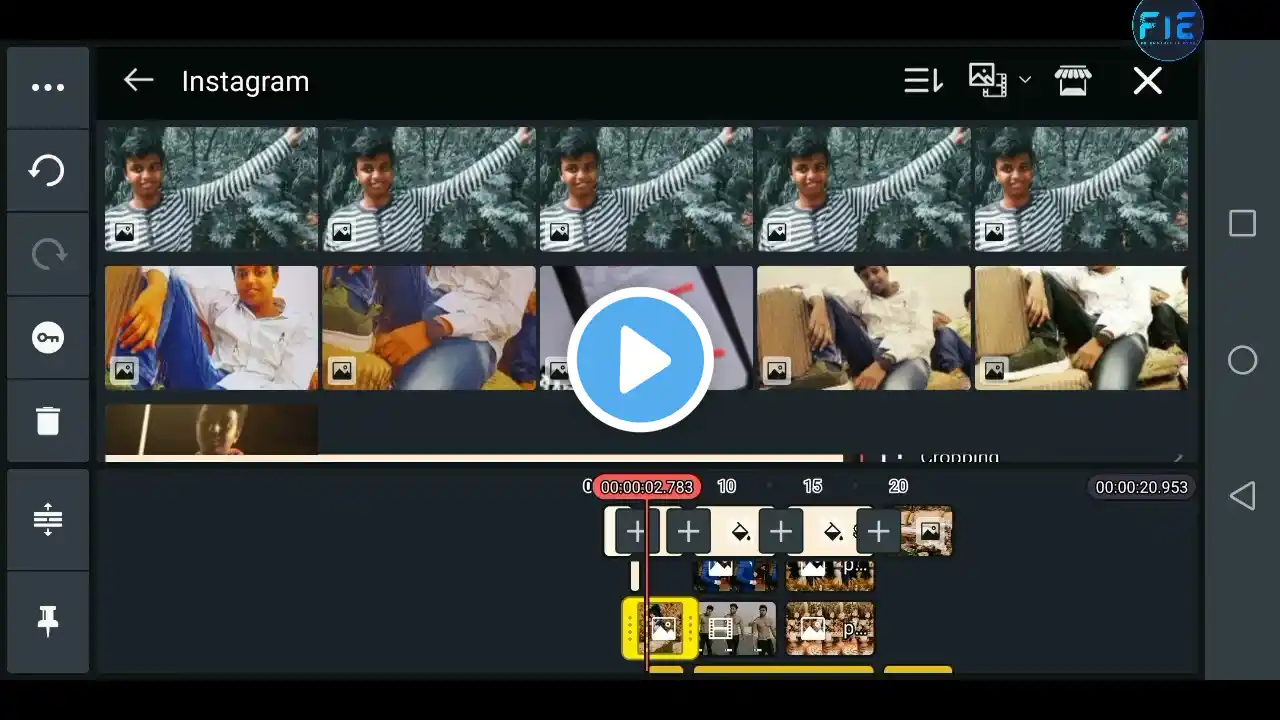Redo the undone edit
Screen dimensions: 1280x720
(48, 255)
